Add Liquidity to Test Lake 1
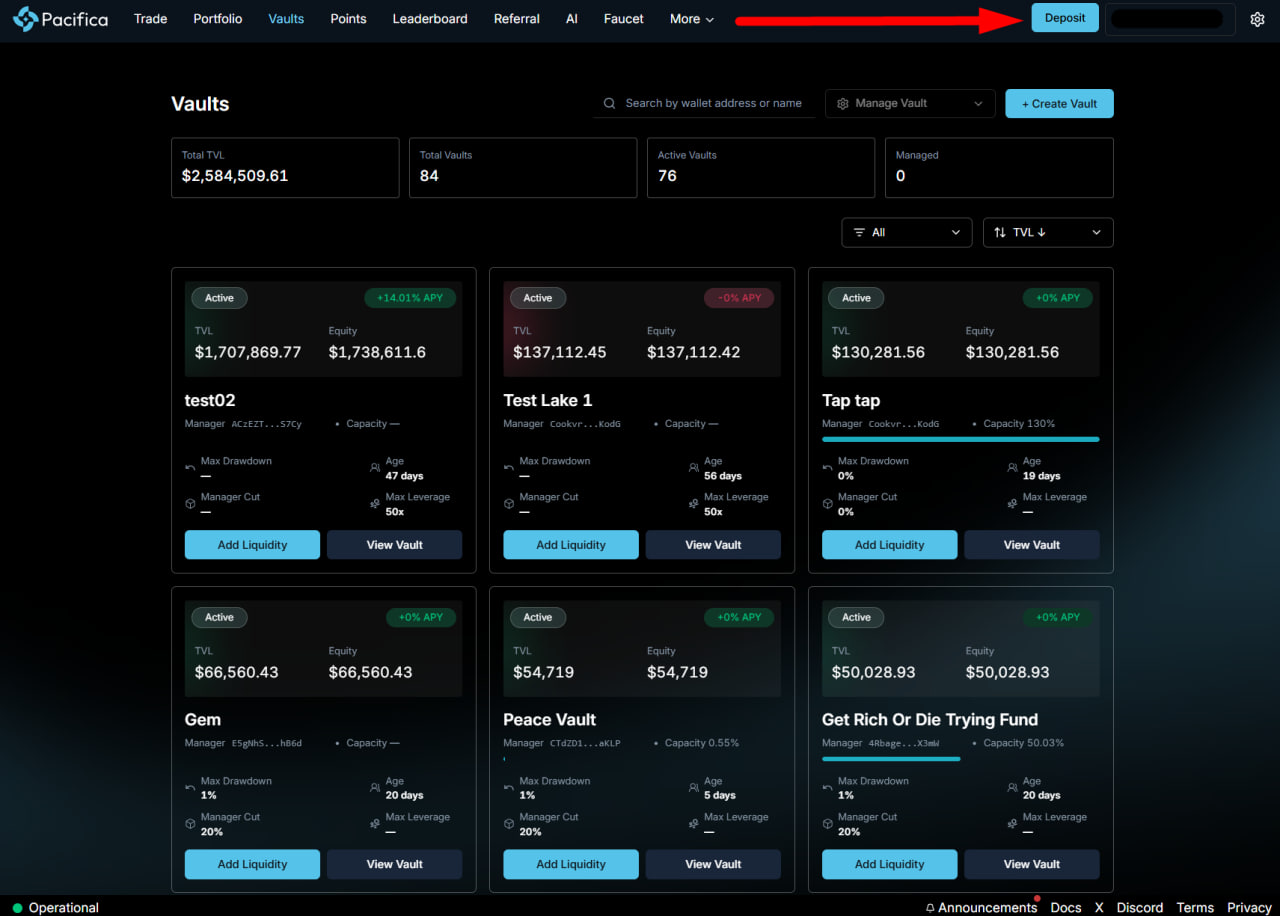 click(571, 545)
